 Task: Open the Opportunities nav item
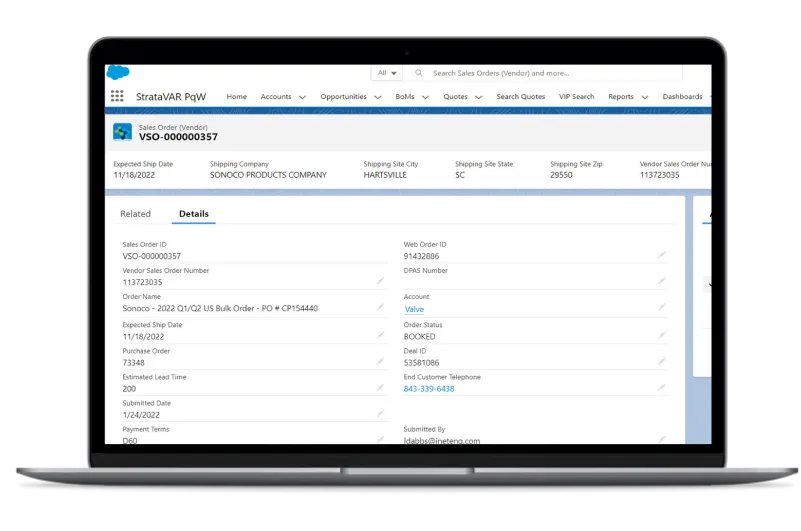pos(343,97)
